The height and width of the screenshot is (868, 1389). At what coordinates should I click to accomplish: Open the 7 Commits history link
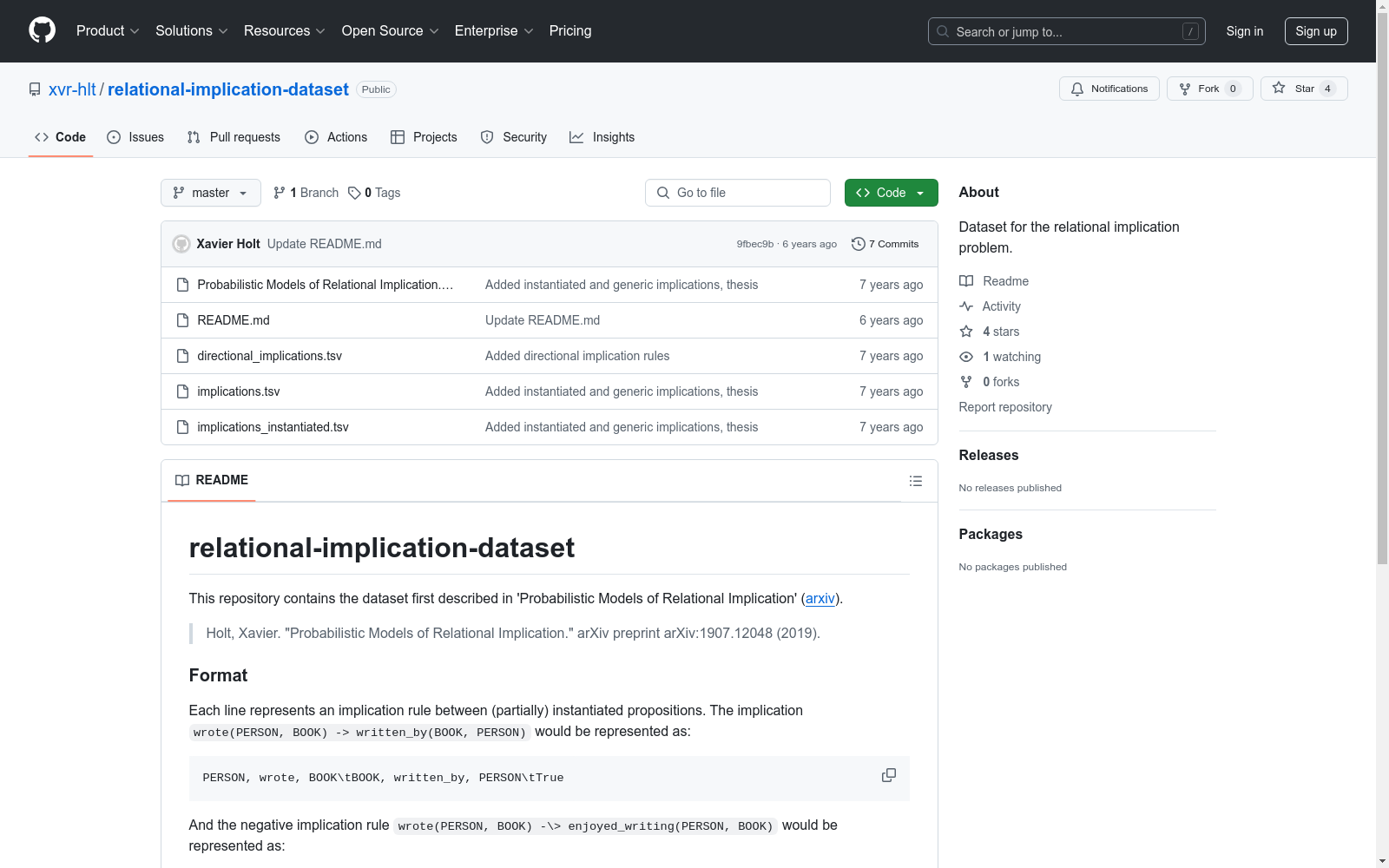click(885, 244)
